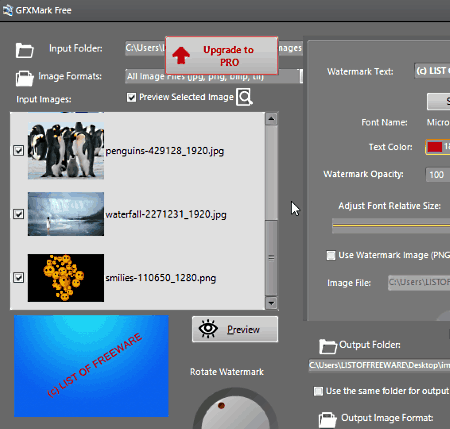450x429 pixels.
Task: Click file name waterfall-2271231_1920.jpg
Action: tap(166, 214)
